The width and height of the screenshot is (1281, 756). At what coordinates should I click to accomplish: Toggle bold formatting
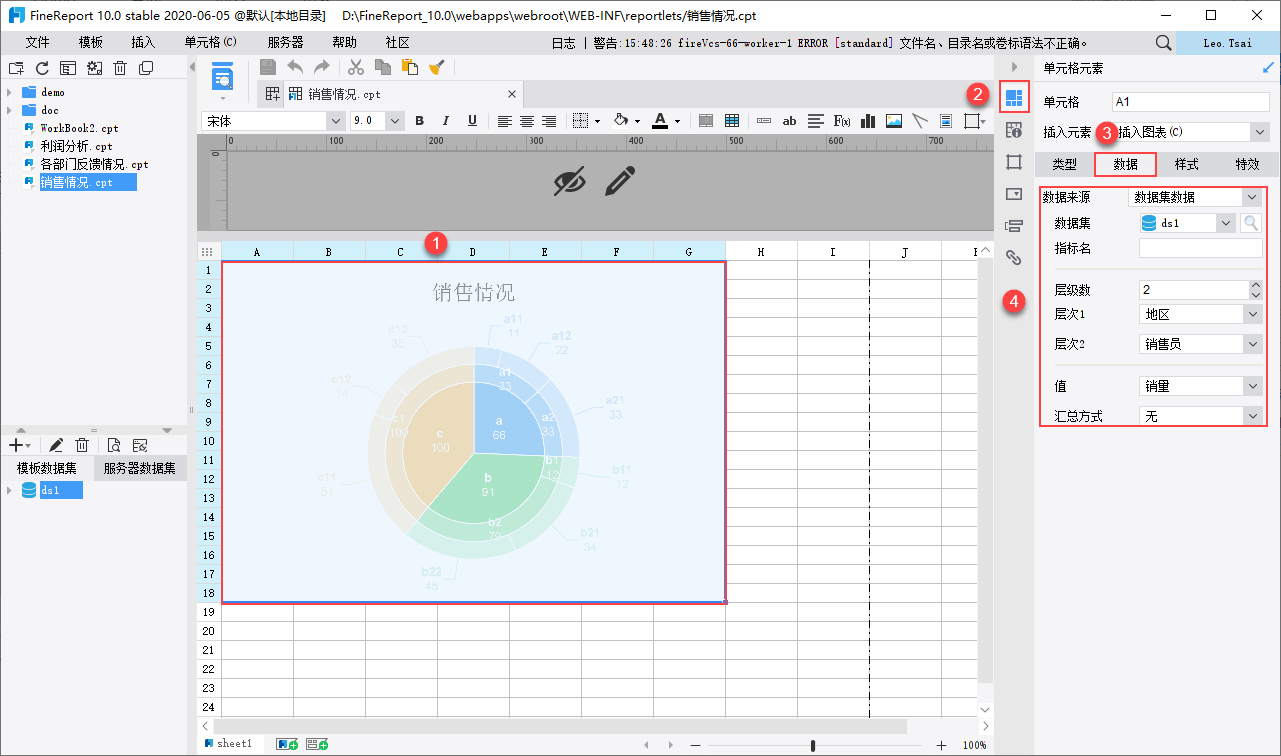tap(420, 121)
